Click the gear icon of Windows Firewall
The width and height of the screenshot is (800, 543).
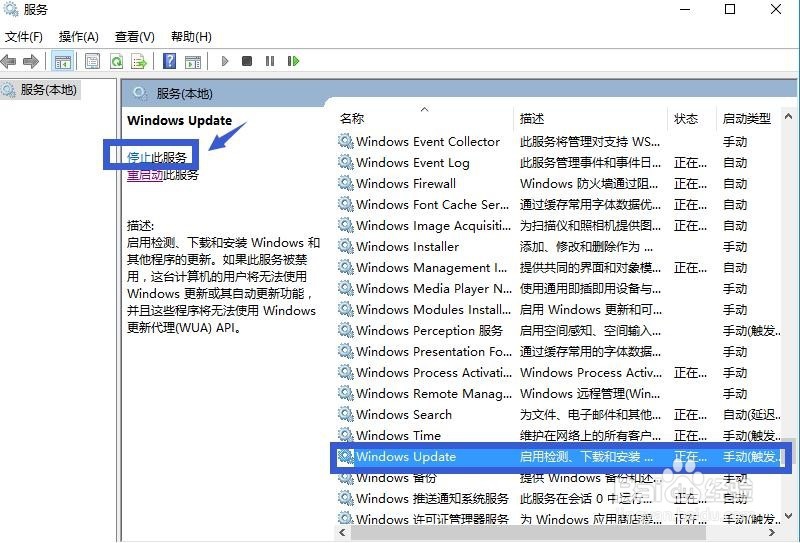coord(346,183)
